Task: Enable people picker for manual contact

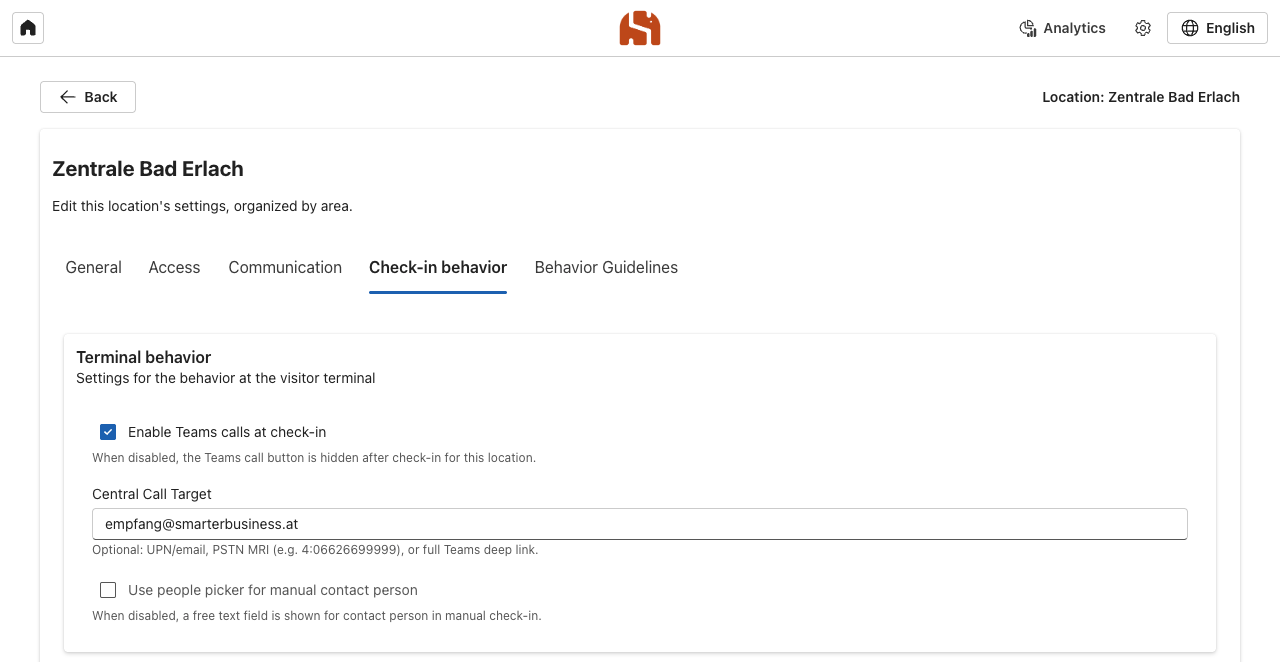Action: [108, 590]
